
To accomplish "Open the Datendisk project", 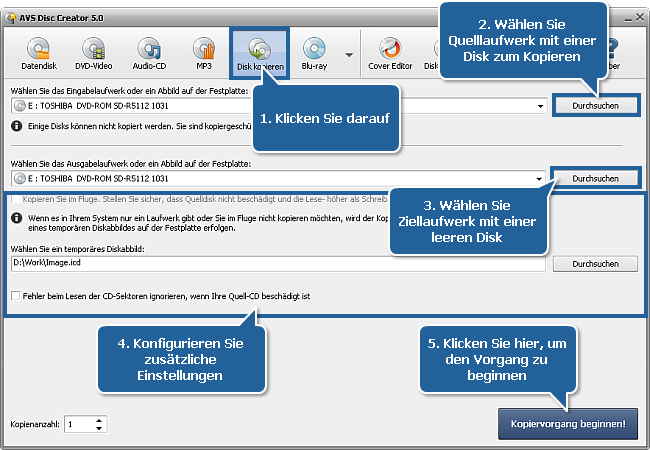I will tap(39, 53).
